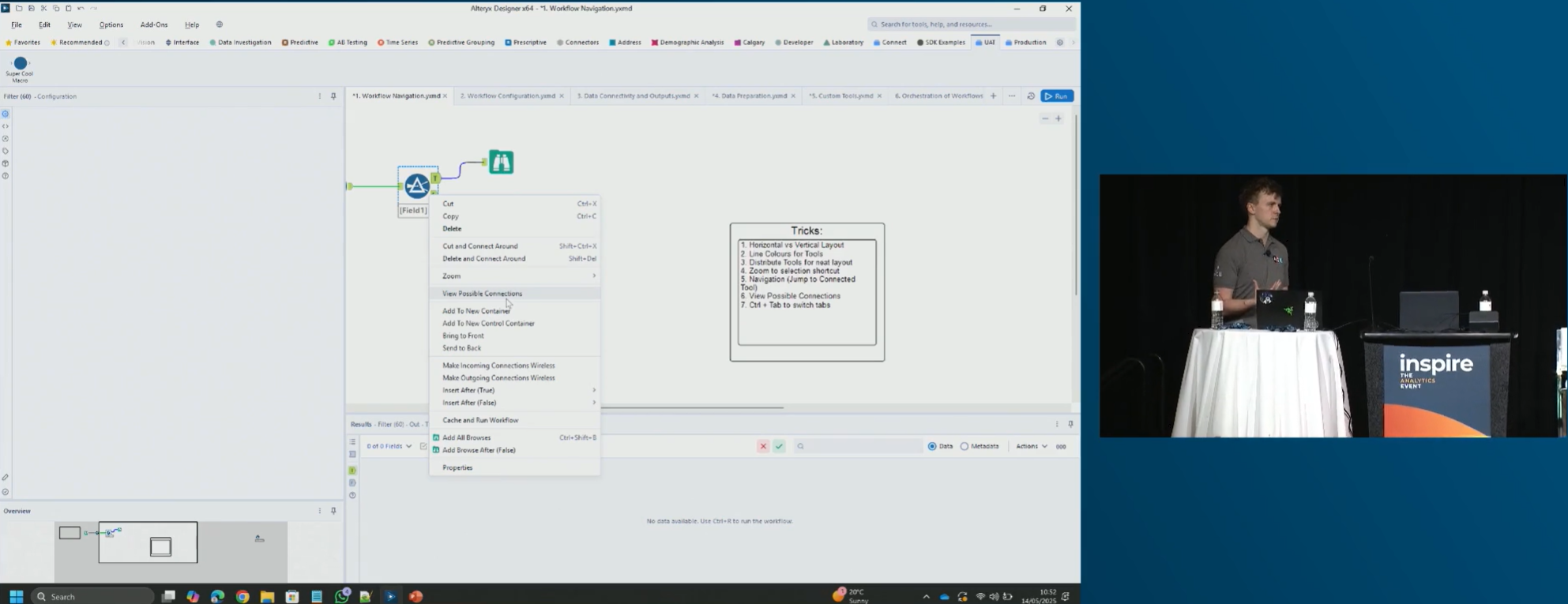The width and height of the screenshot is (1568, 604).
Task: Open the Data Investigation tool category
Action: coord(240,43)
